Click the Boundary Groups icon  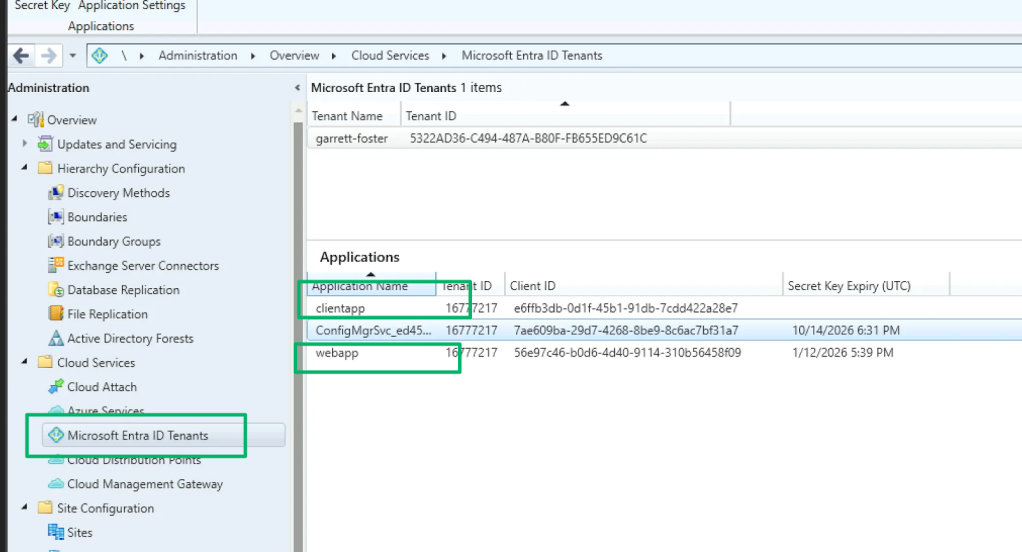coord(56,241)
